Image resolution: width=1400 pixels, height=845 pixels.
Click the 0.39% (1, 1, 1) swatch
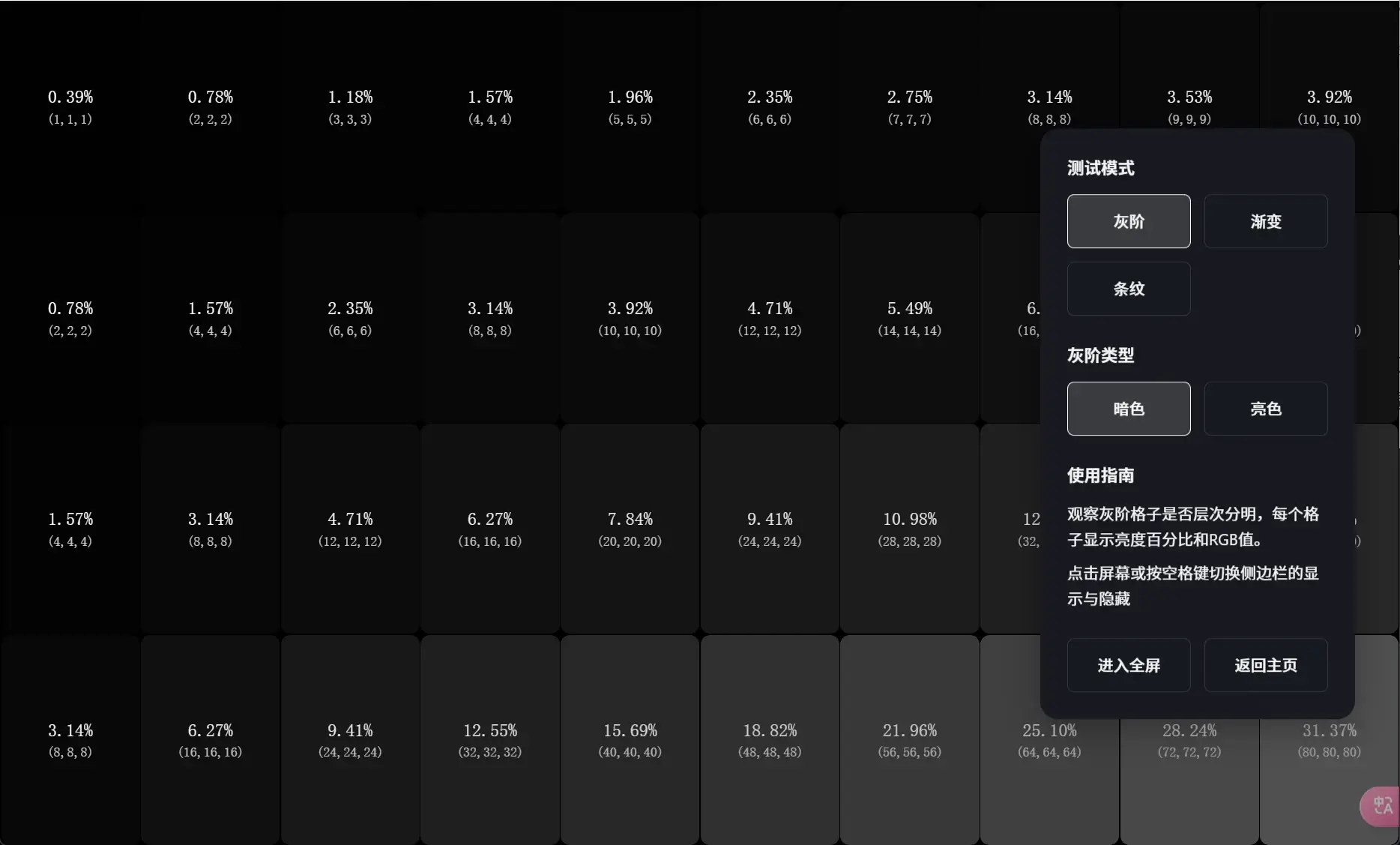pos(70,107)
